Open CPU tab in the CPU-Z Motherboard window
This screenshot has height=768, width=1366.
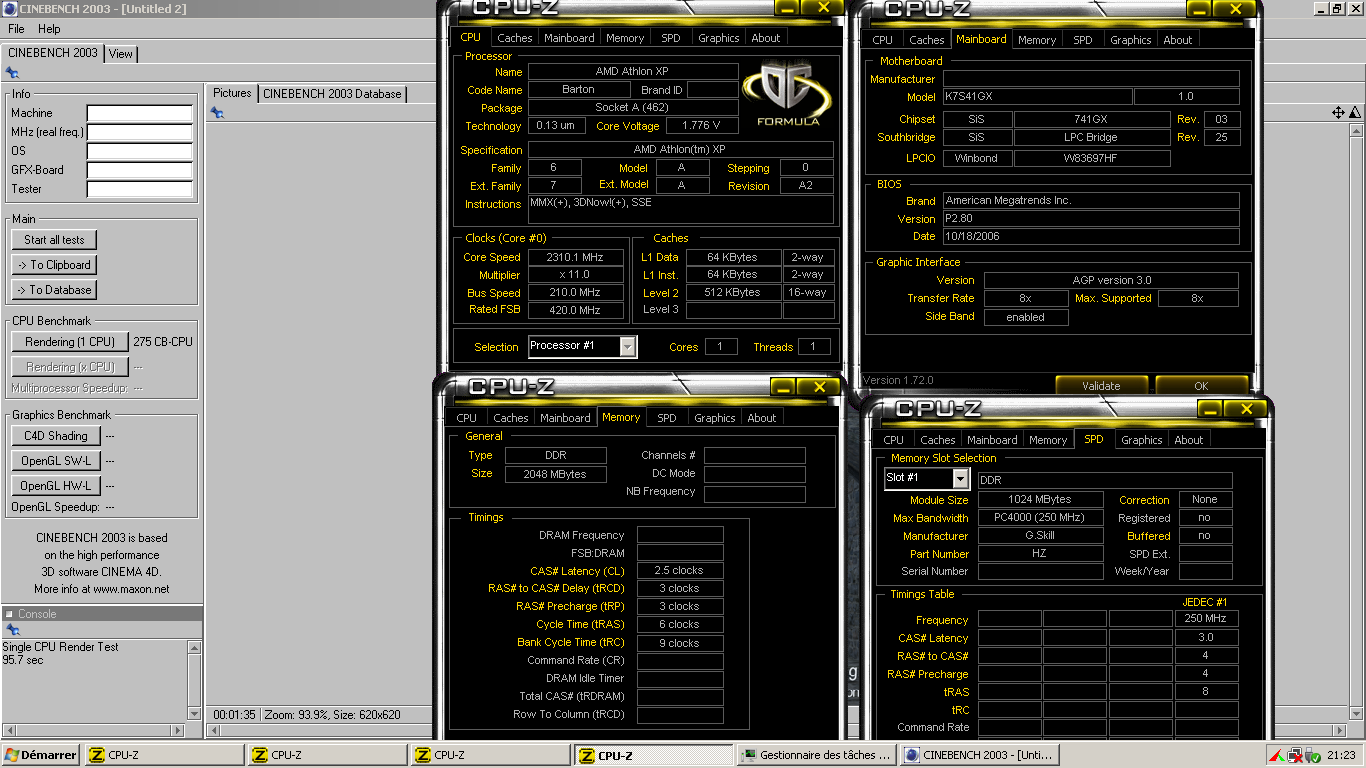(882, 40)
